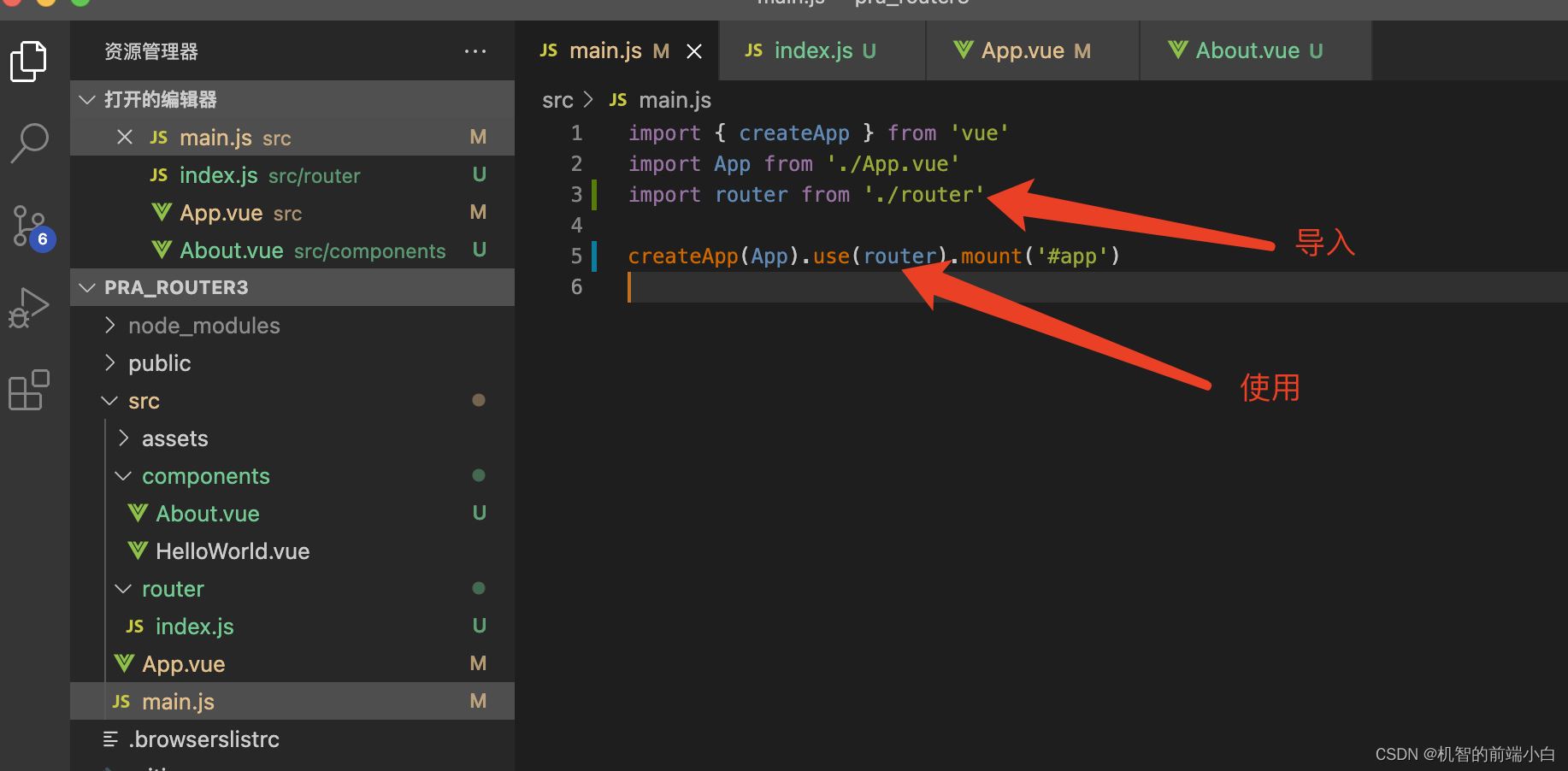Close the main.js editor tab
This screenshot has width=1568, height=771.
pyautogui.click(x=694, y=51)
